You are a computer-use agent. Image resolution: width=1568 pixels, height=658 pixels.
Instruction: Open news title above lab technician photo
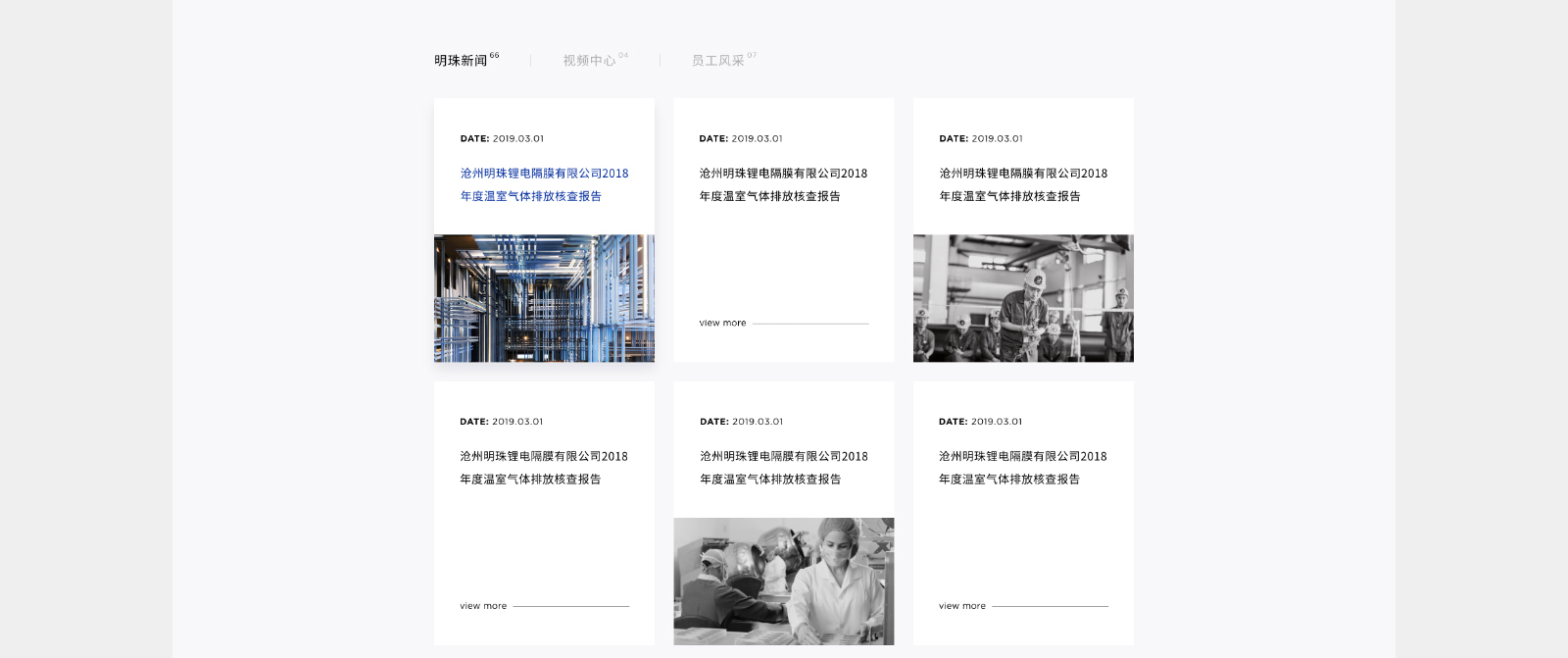click(783, 468)
